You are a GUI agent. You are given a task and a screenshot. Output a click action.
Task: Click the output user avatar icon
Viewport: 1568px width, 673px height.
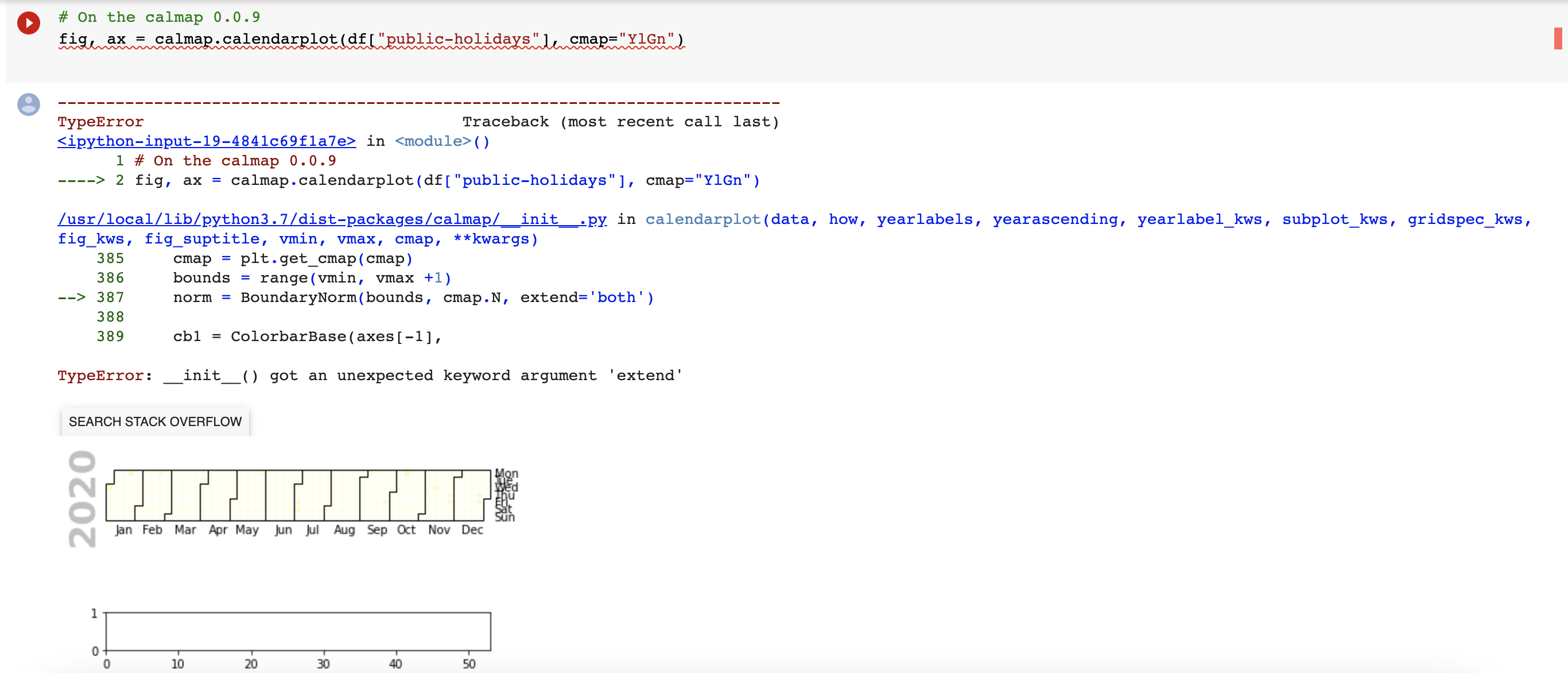pyautogui.click(x=29, y=104)
